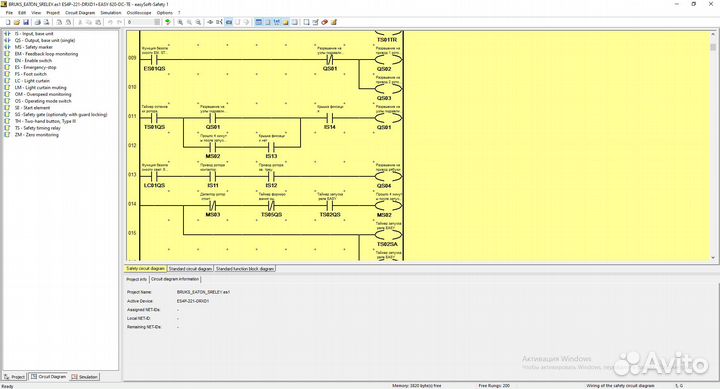
Task: Open a project using the folder icon
Action: (x=17, y=22)
